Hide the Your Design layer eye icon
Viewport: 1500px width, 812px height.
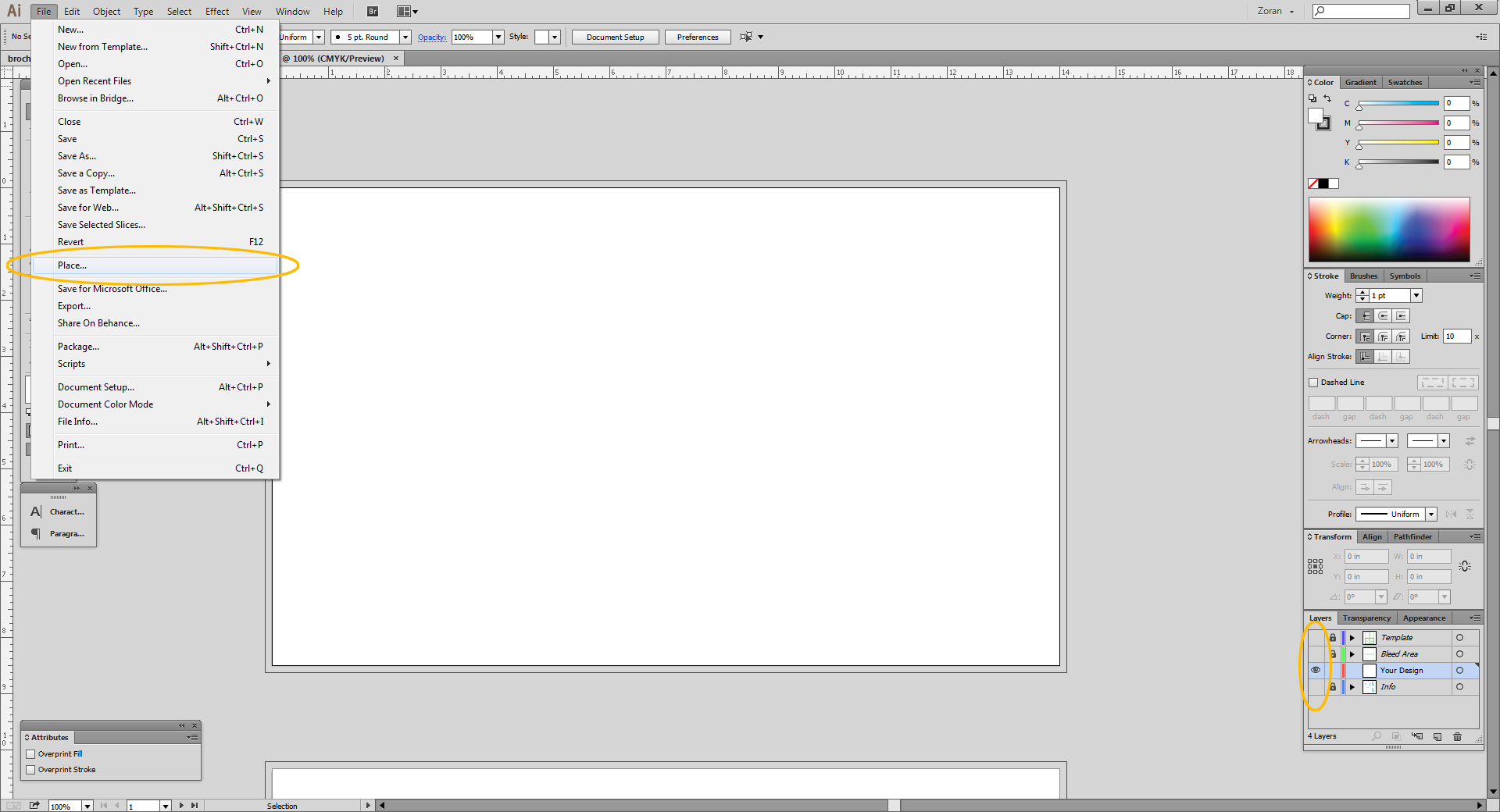pyautogui.click(x=1316, y=670)
